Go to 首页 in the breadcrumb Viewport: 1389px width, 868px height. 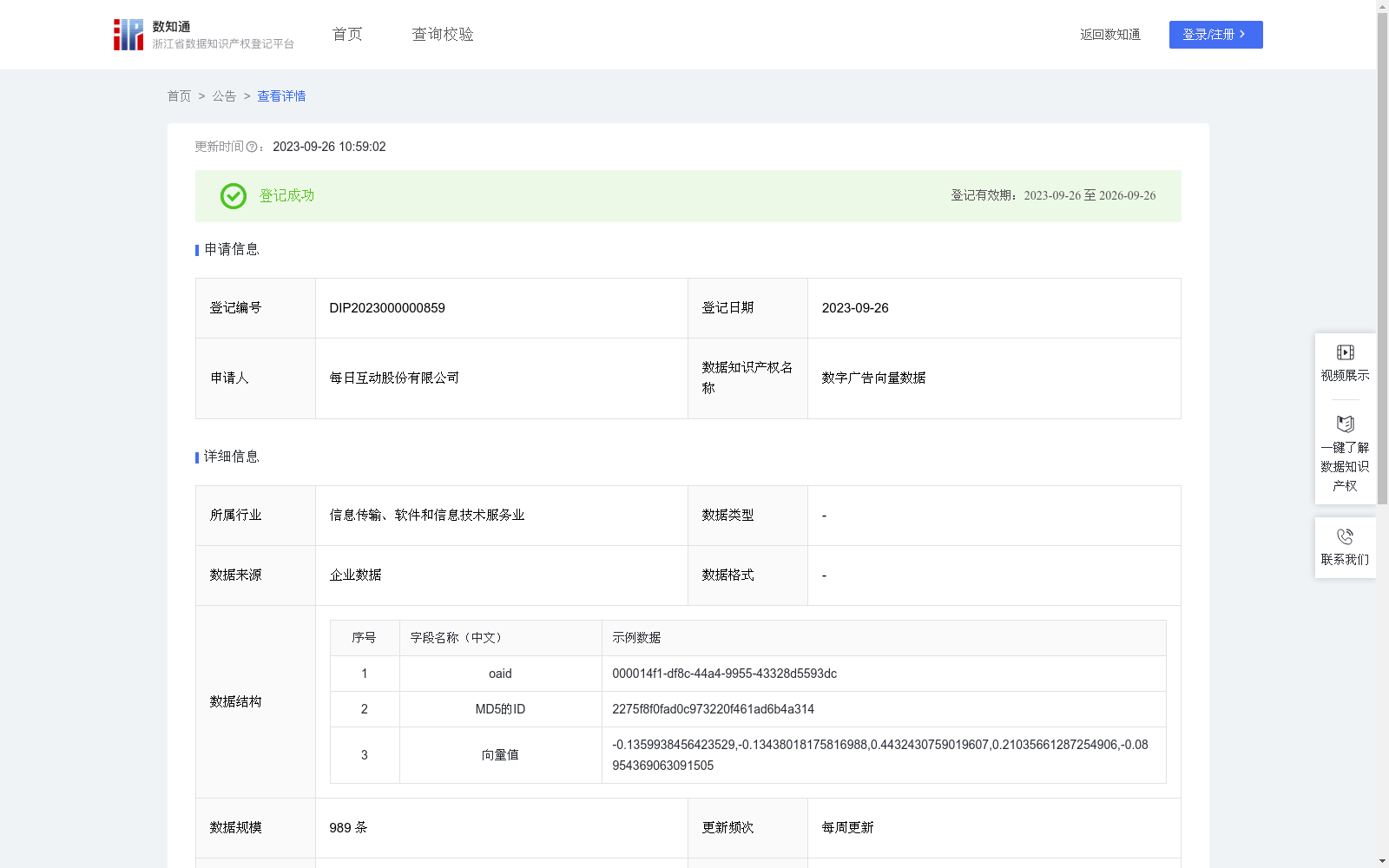coord(179,96)
